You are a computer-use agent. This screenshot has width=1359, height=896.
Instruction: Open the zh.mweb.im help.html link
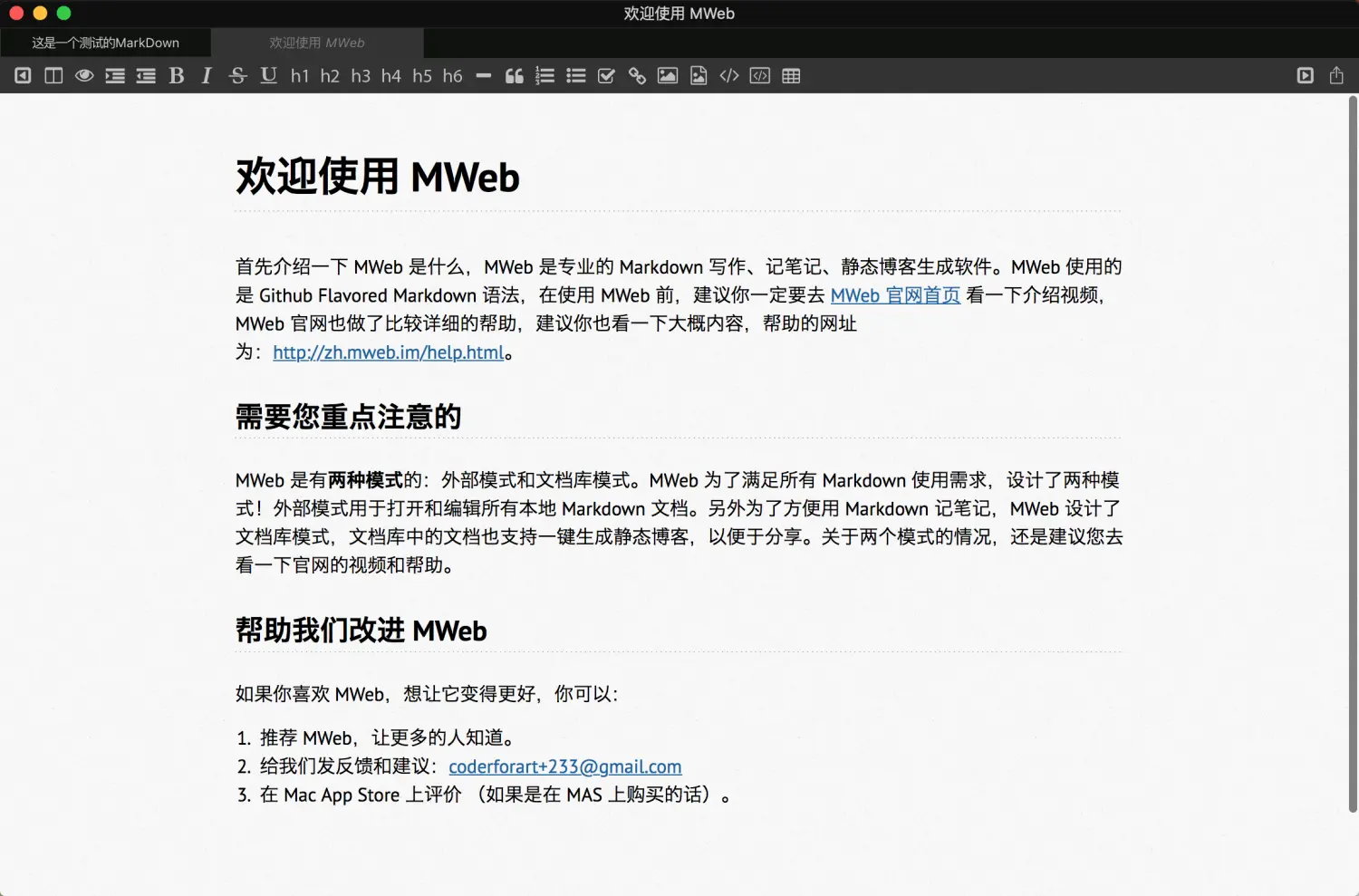click(x=389, y=352)
